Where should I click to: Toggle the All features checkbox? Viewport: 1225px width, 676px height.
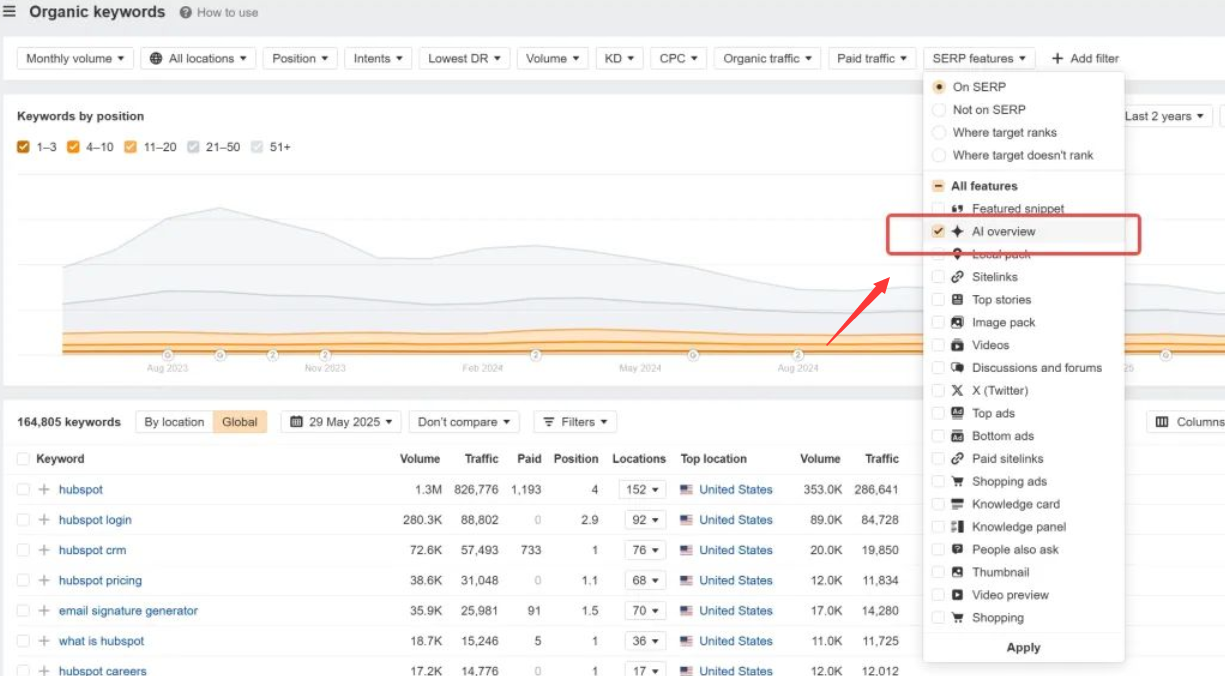[x=938, y=186]
